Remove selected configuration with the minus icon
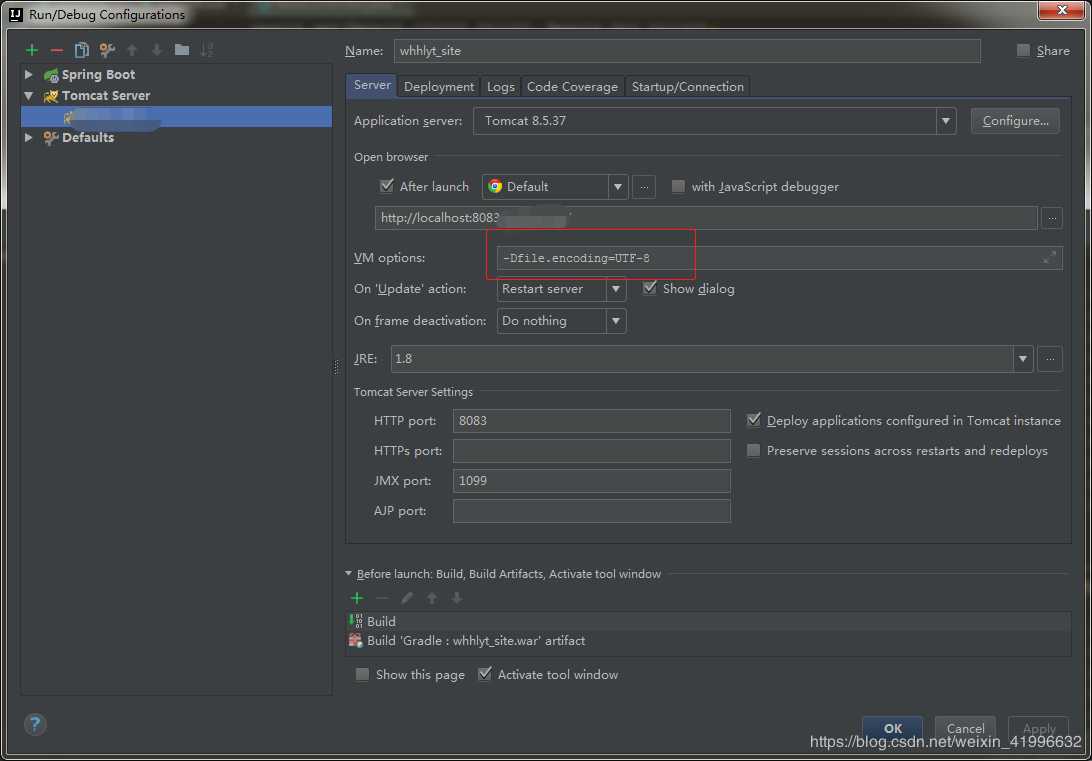Screen dimensions: 1092x761 click(x=57, y=50)
